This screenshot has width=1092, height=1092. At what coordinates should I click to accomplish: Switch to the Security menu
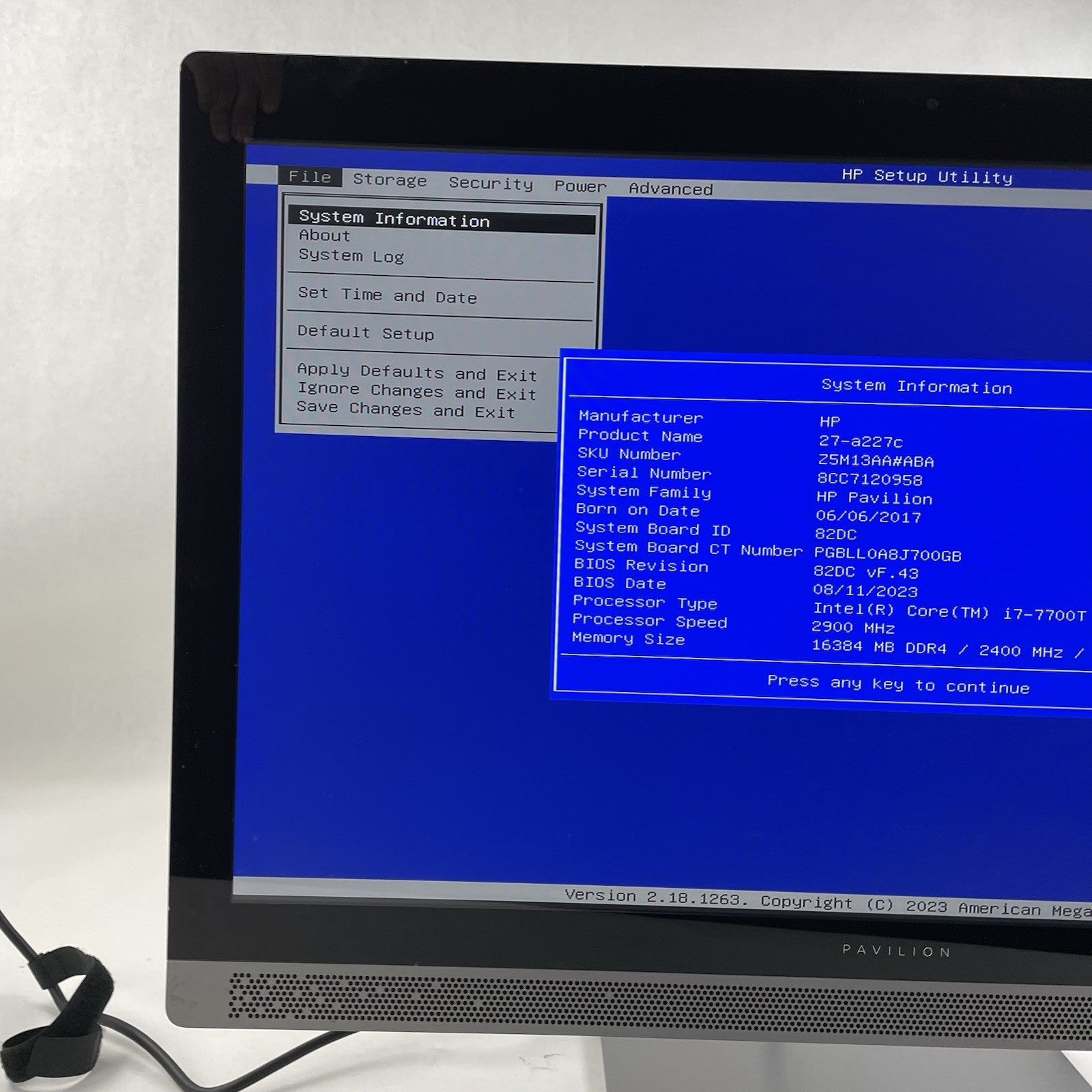(491, 184)
